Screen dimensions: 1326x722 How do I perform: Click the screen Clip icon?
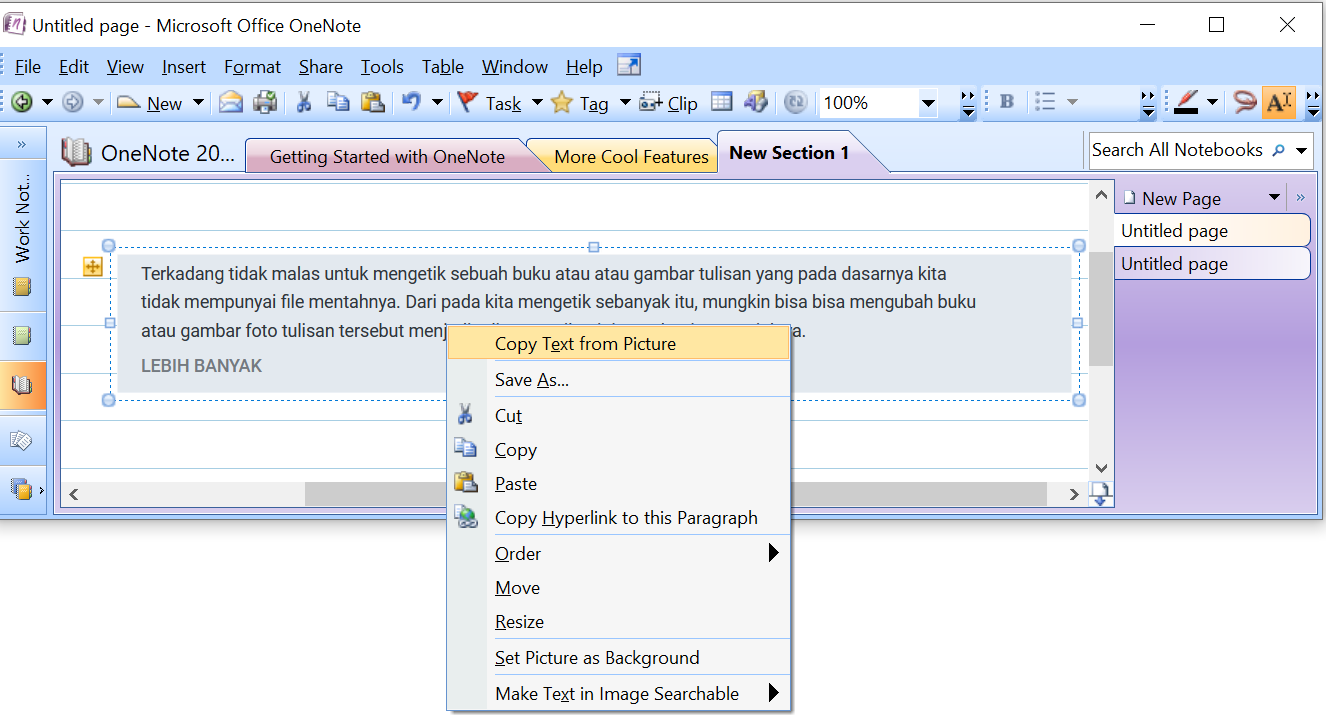click(x=651, y=103)
